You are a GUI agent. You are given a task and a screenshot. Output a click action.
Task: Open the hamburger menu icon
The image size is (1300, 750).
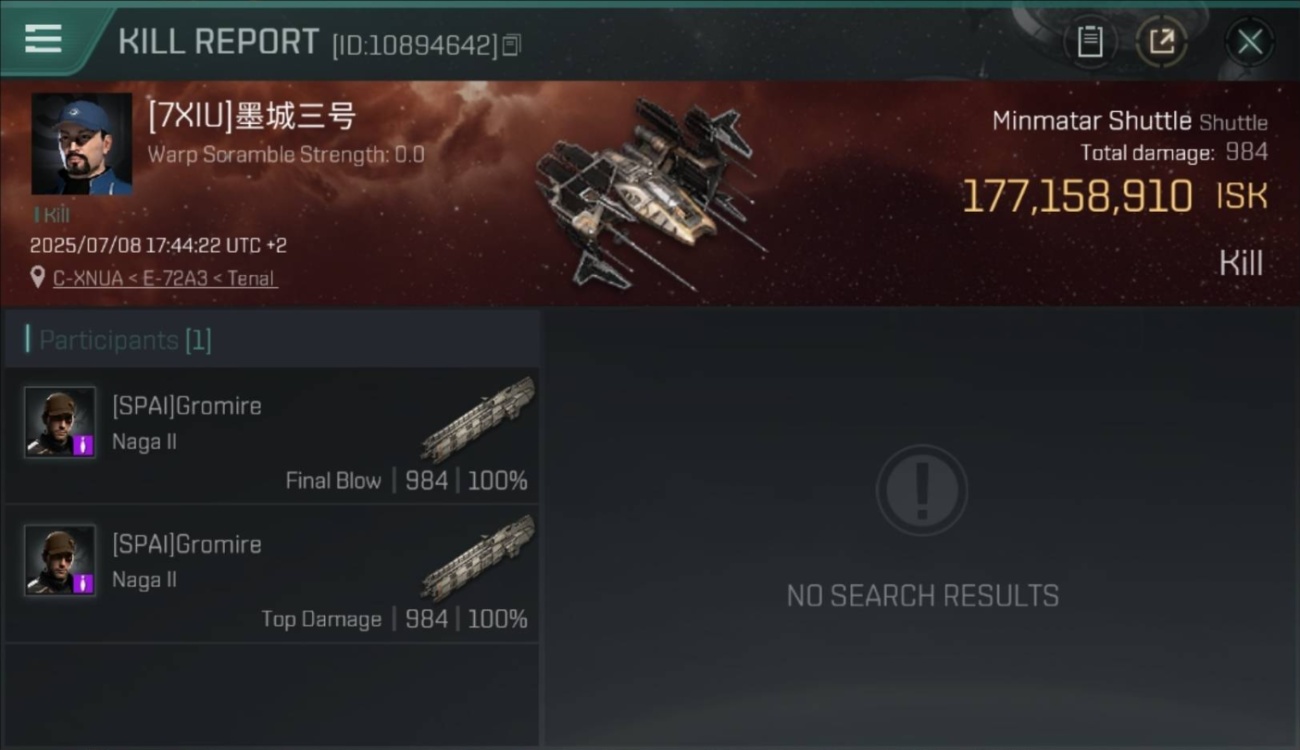43,40
